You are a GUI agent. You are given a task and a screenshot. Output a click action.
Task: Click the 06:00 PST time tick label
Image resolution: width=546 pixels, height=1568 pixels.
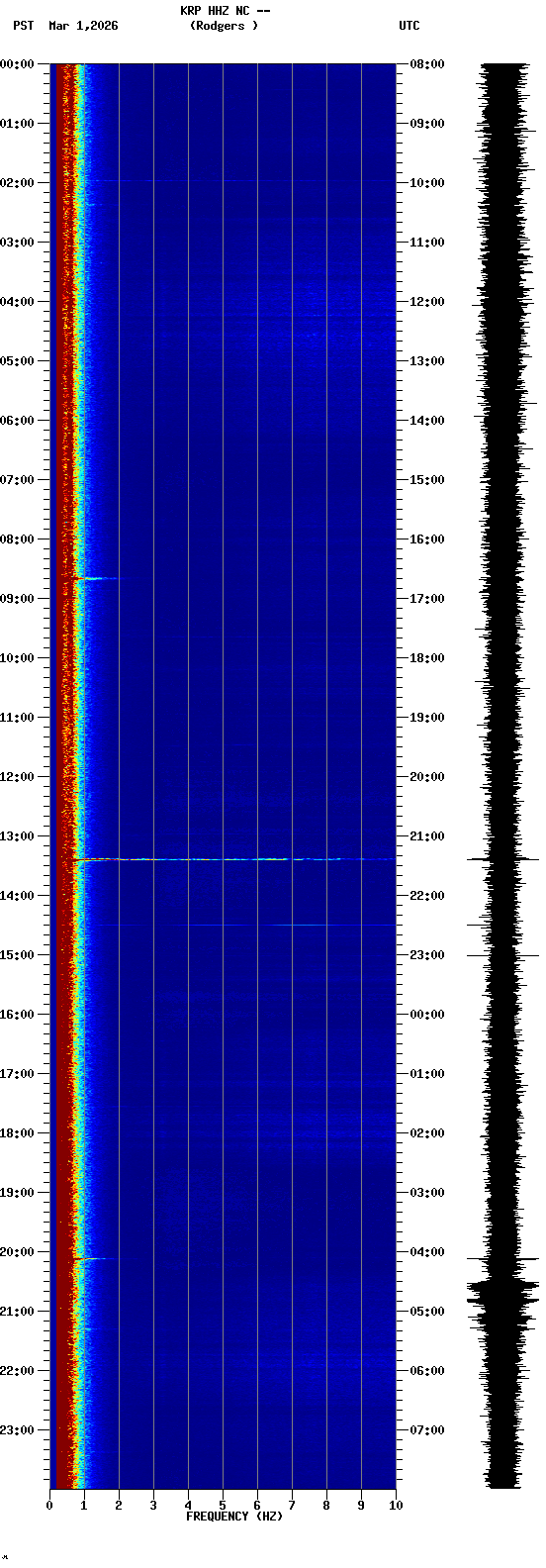17,421
